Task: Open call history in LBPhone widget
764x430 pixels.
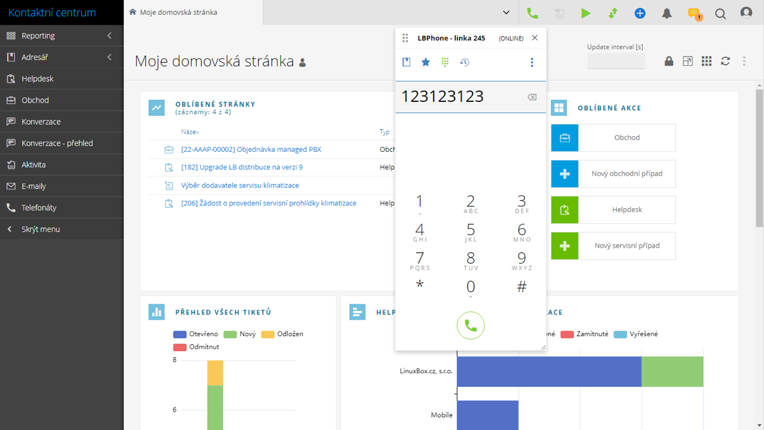Action: coord(464,62)
